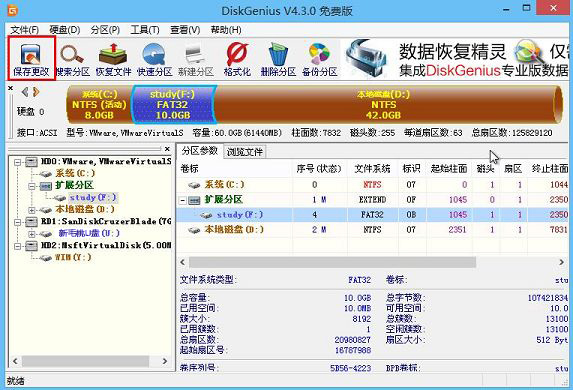This screenshot has width=573, height=390.
Task: Expand the 新毛桃U盘 (U:) tree node
Action: 32,234
